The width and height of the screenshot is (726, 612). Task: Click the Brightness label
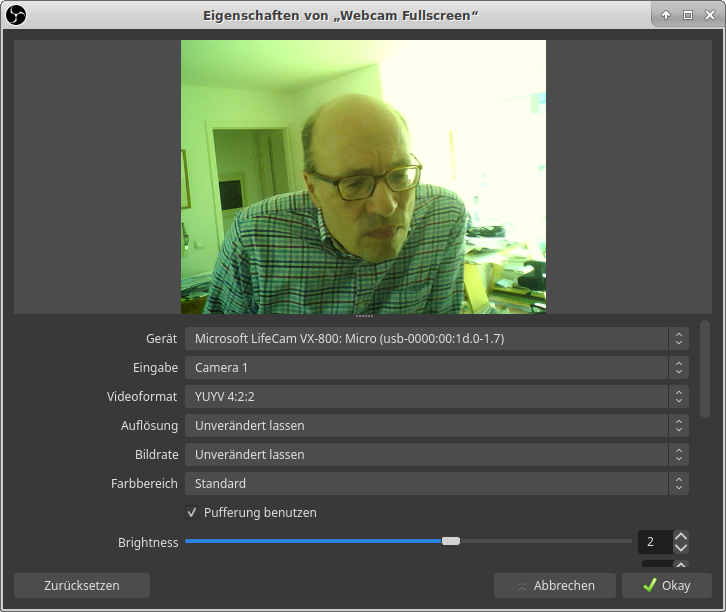[148, 542]
